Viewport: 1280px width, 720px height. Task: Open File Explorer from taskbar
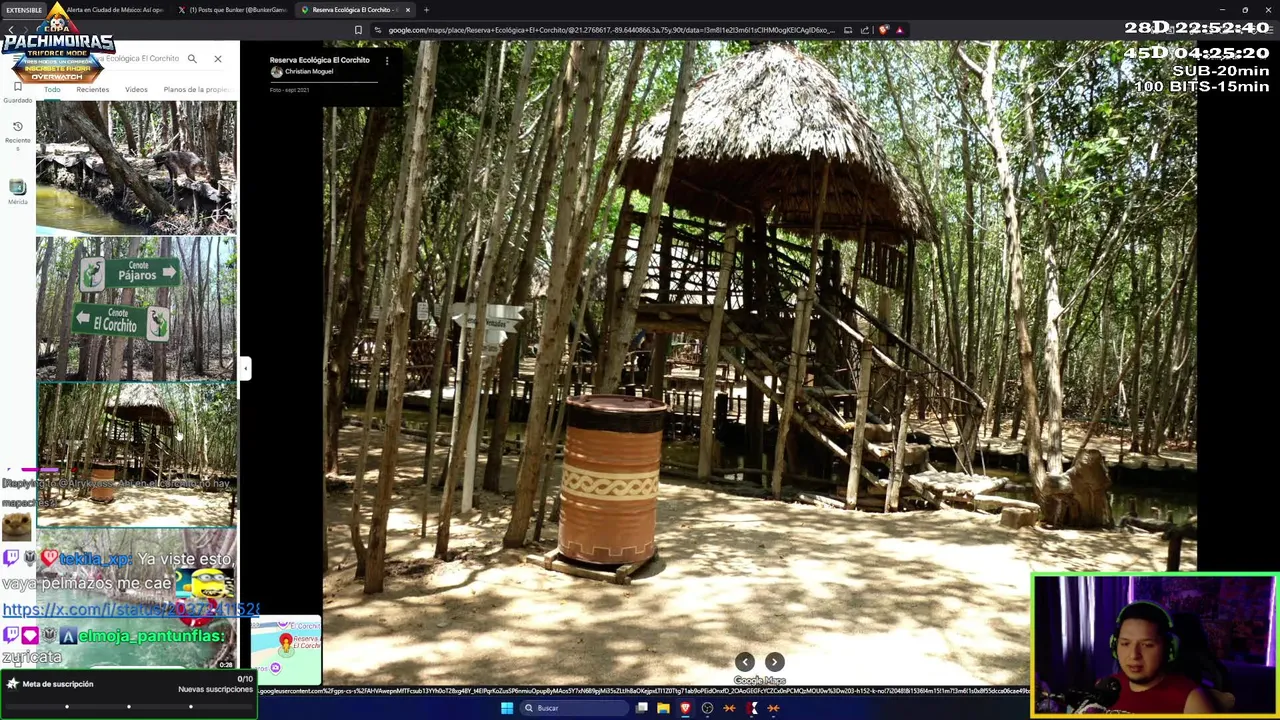pyautogui.click(x=663, y=708)
